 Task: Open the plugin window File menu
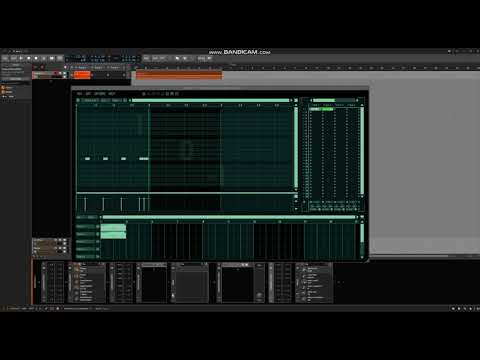point(79,94)
